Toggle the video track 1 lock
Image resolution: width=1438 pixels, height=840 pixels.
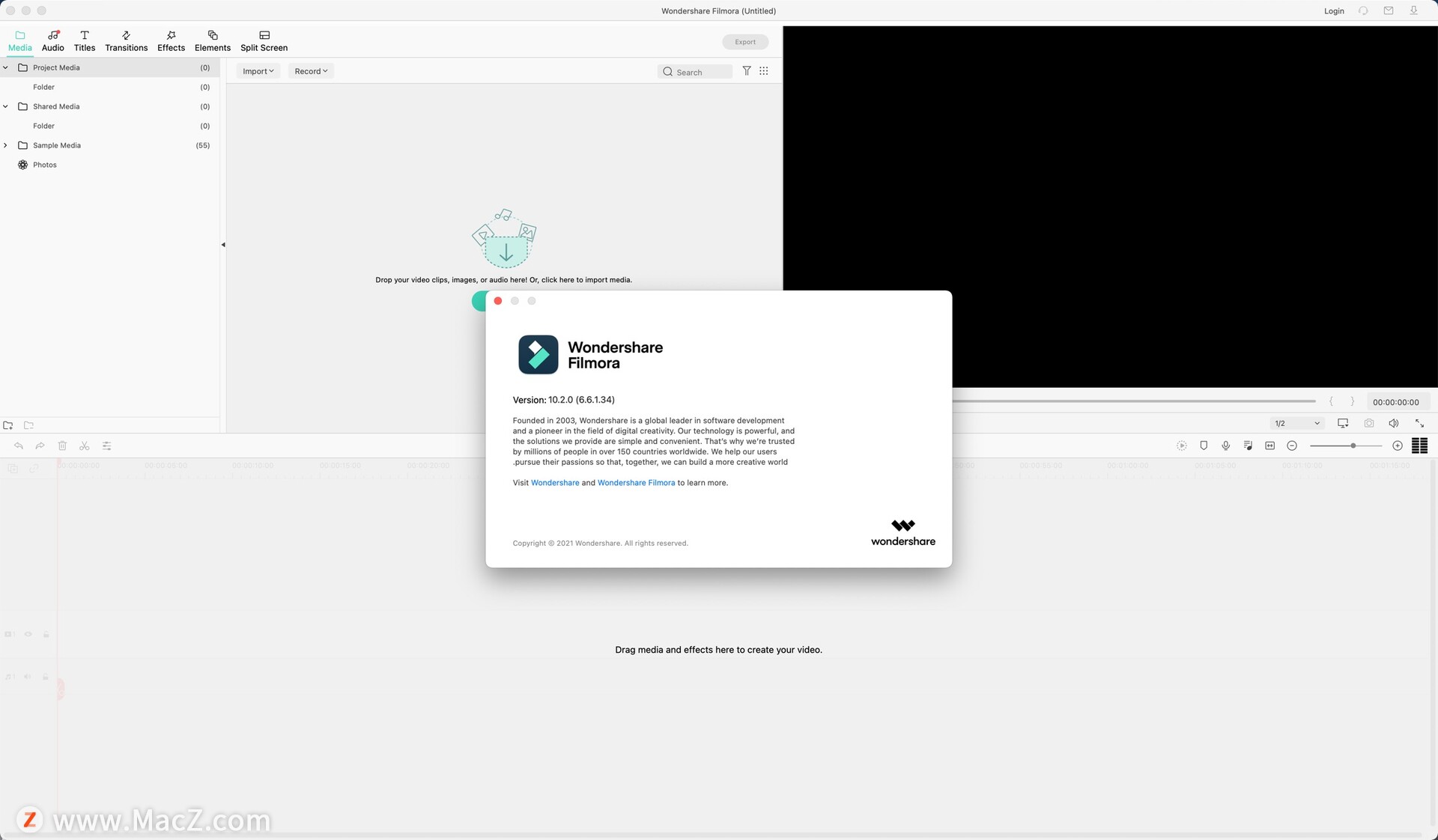[46, 634]
